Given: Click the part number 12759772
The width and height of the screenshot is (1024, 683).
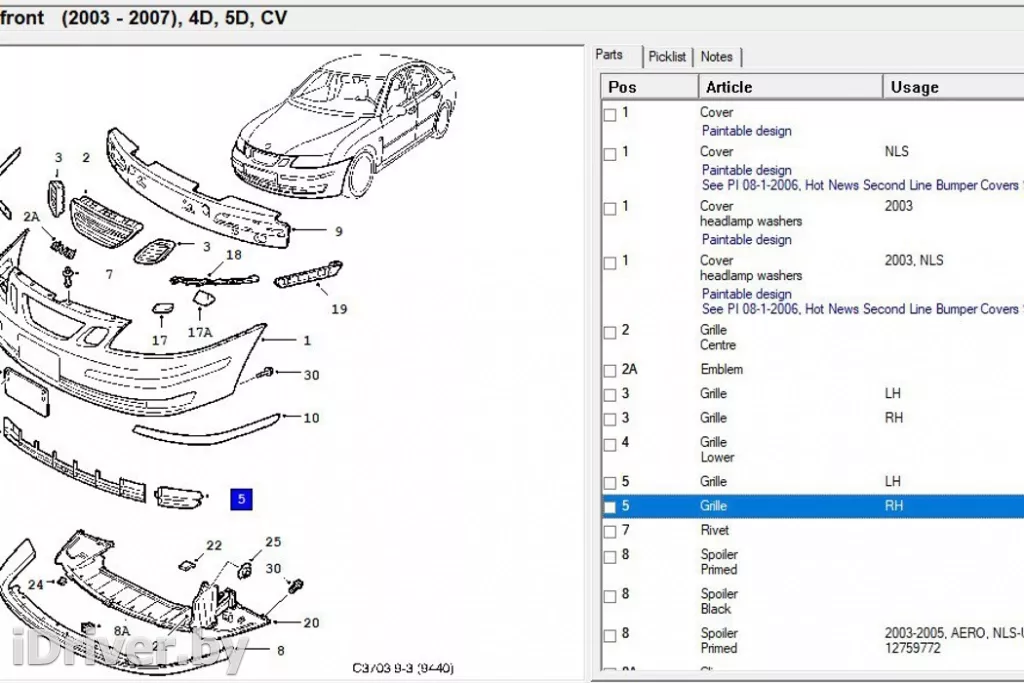Looking at the screenshot, I should 912,648.
